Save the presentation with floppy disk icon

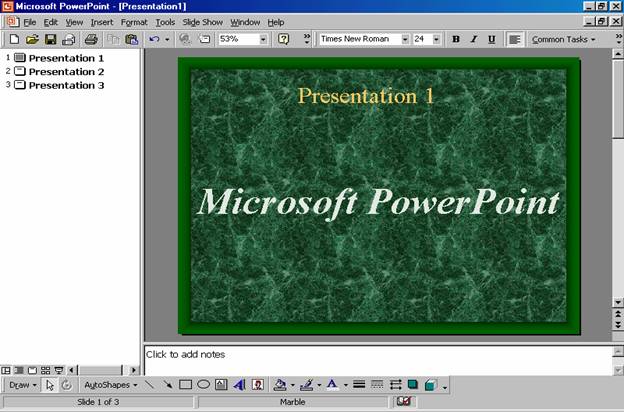point(51,39)
